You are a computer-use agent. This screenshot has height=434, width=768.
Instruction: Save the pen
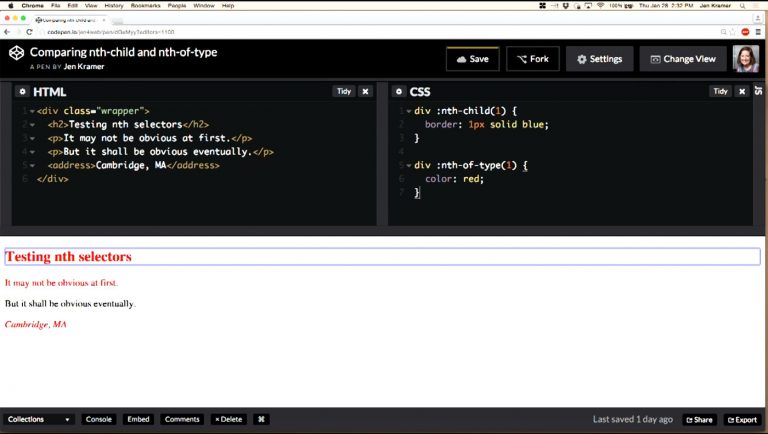point(473,59)
